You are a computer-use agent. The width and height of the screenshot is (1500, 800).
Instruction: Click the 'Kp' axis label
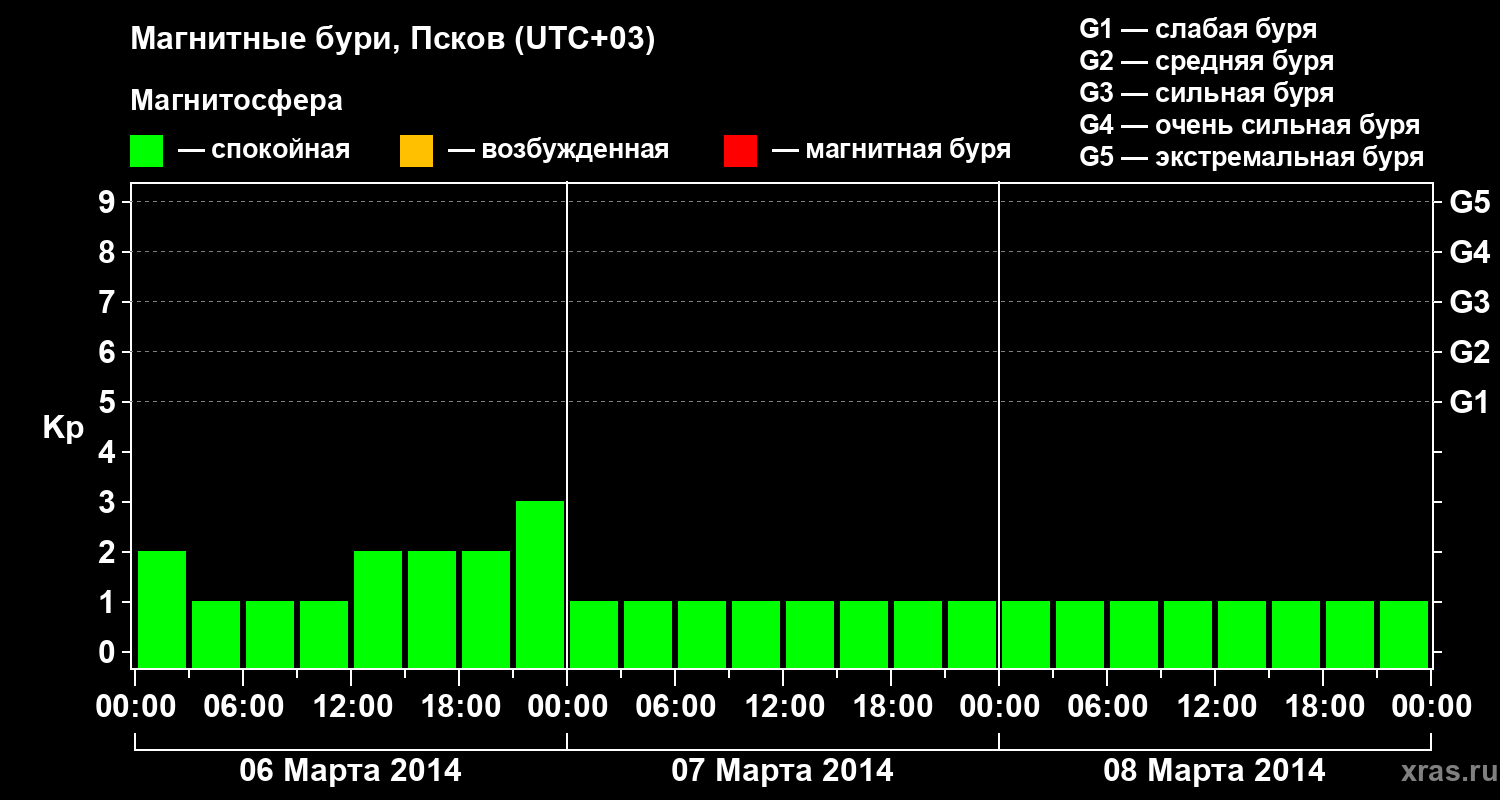(63, 428)
